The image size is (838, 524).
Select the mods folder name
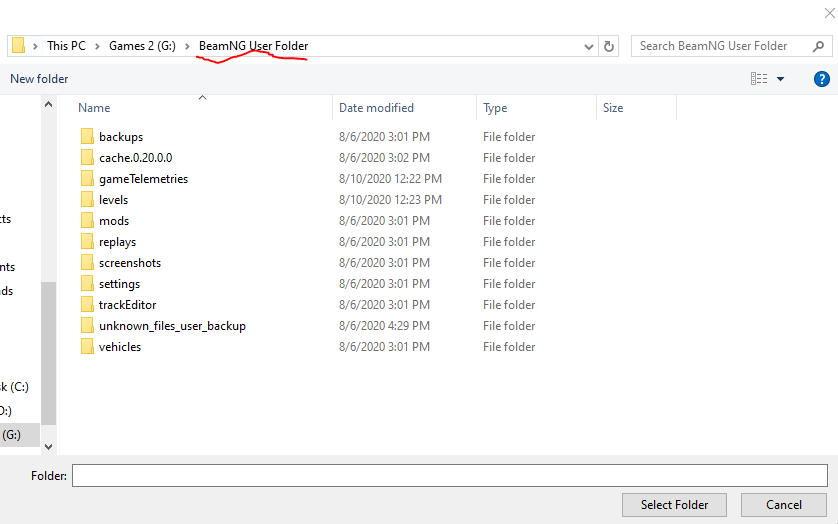(x=114, y=221)
